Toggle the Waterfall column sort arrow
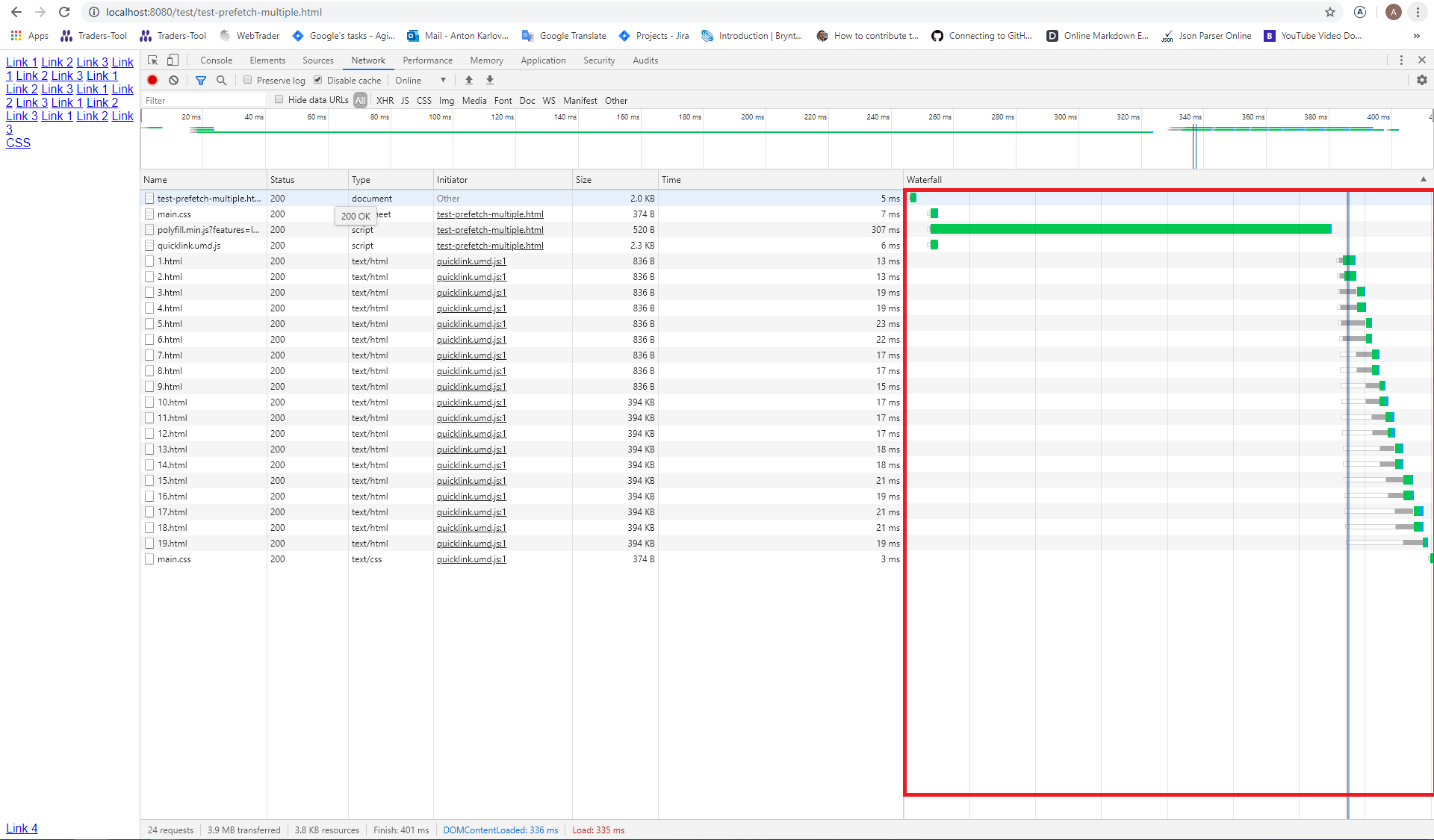This screenshot has width=1434, height=840. (x=1424, y=179)
